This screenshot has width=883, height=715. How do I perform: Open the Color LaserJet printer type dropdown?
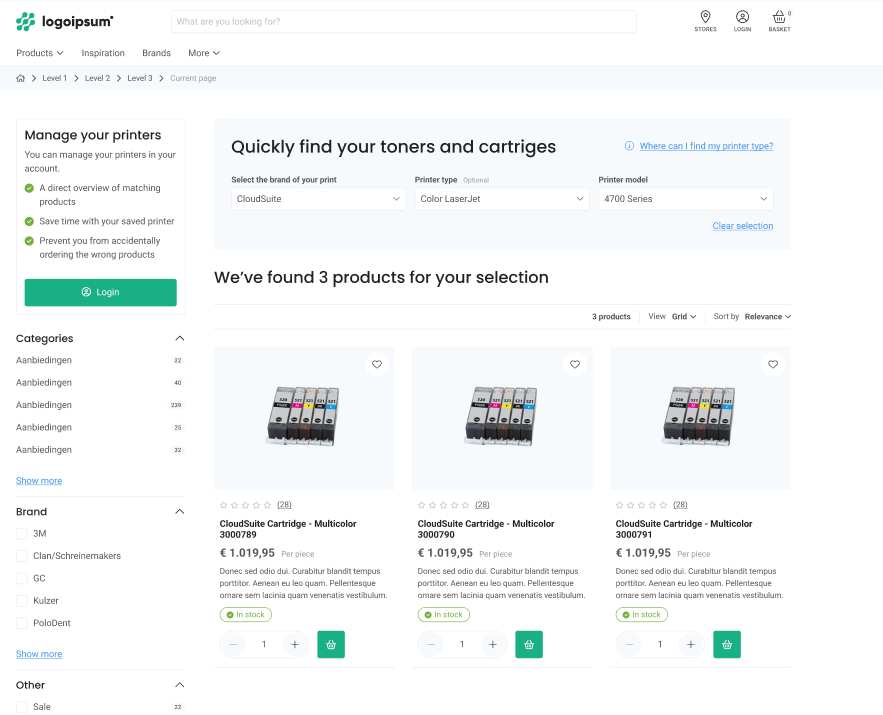click(501, 198)
